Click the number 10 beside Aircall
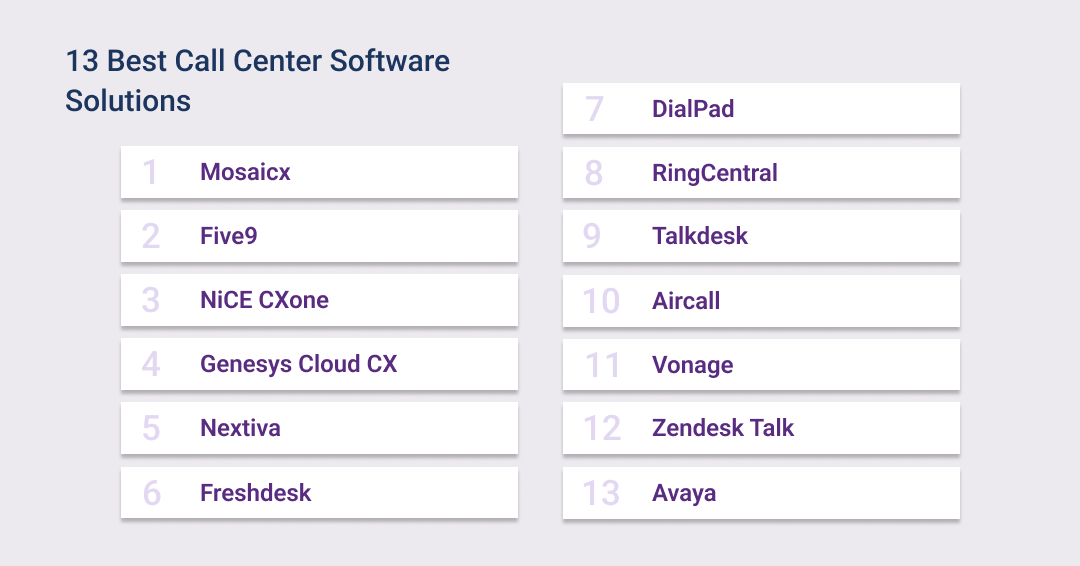Image resolution: width=1080 pixels, height=566 pixels. (x=602, y=301)
